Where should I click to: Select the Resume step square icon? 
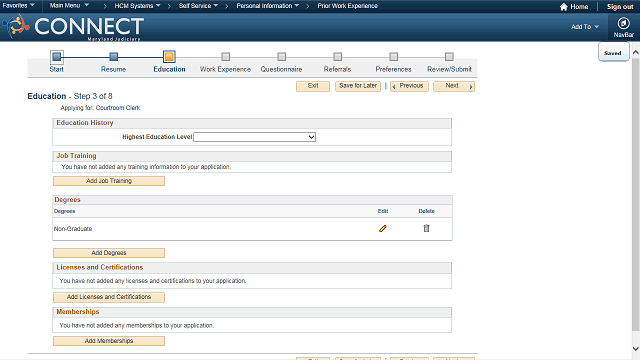[x=113, y=57]
